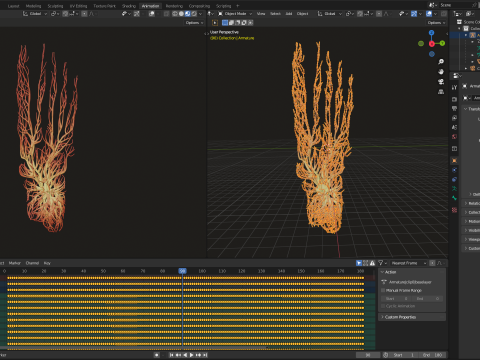Select solid shading in left viewport
Viewport: 480px width, 360px height.
point(181,14)
